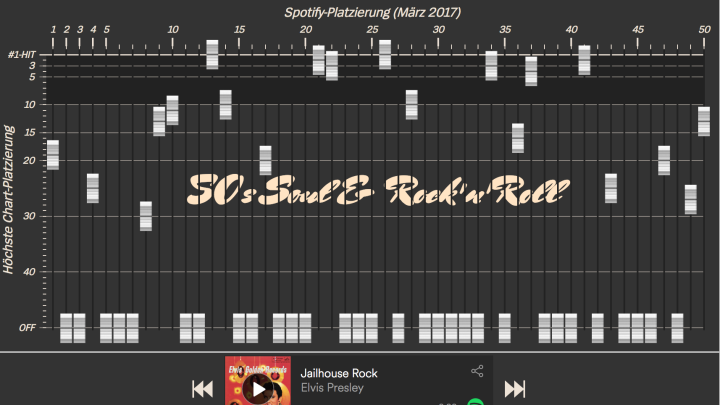Click the OFF slider knob for rank 25
The width and height of the screenshot is (720, 405).
pos(372,328)
